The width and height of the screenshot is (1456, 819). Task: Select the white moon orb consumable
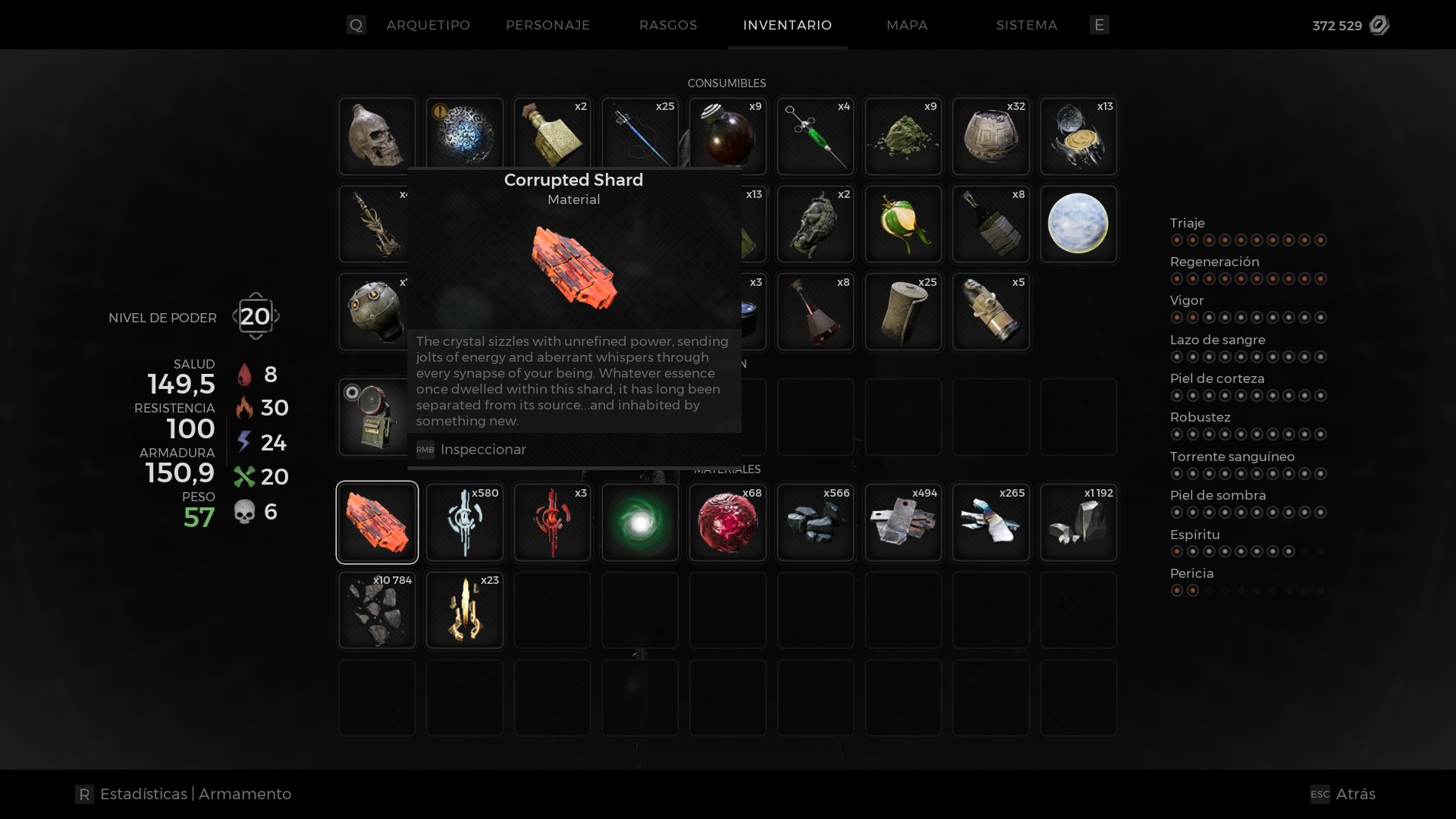(x=1078, y=224)
